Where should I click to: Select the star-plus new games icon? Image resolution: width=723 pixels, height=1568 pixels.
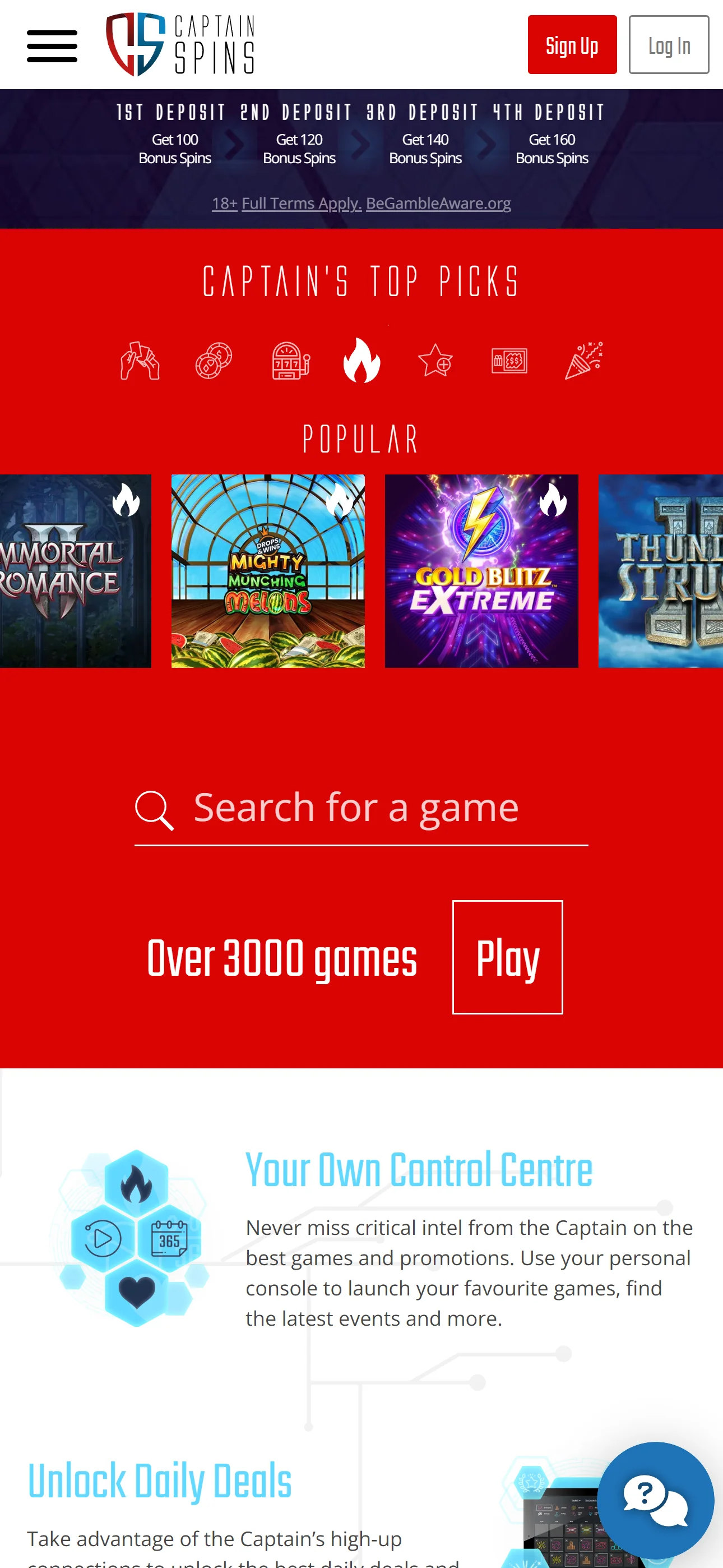pos(435,361)
